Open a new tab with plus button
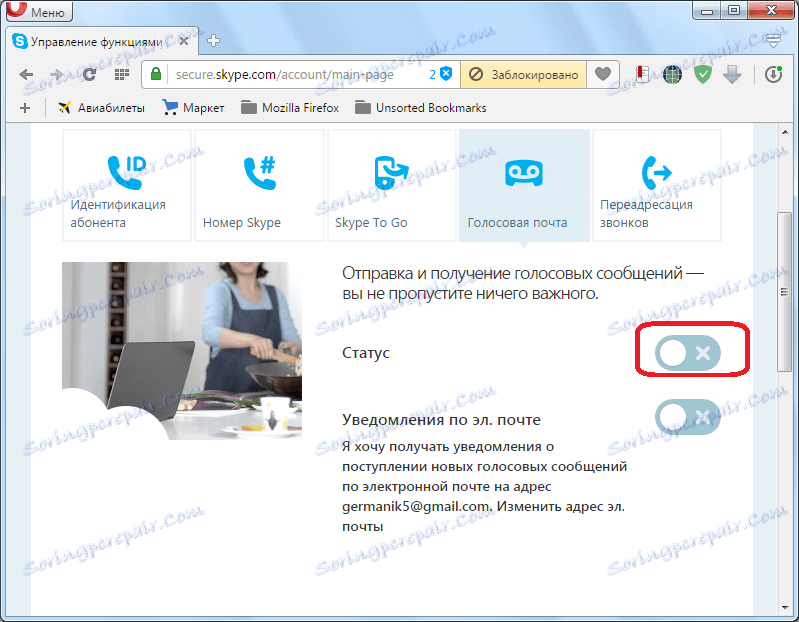This screenshot has height=622, width=799. [214, 41]
